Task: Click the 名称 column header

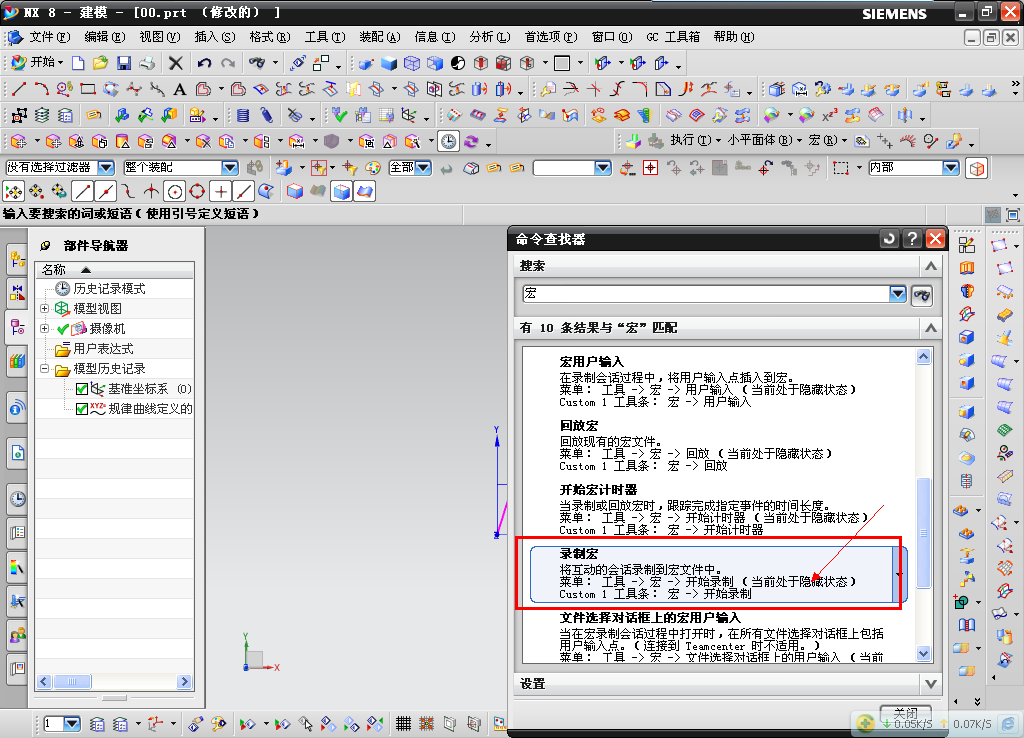Action: 114,269
